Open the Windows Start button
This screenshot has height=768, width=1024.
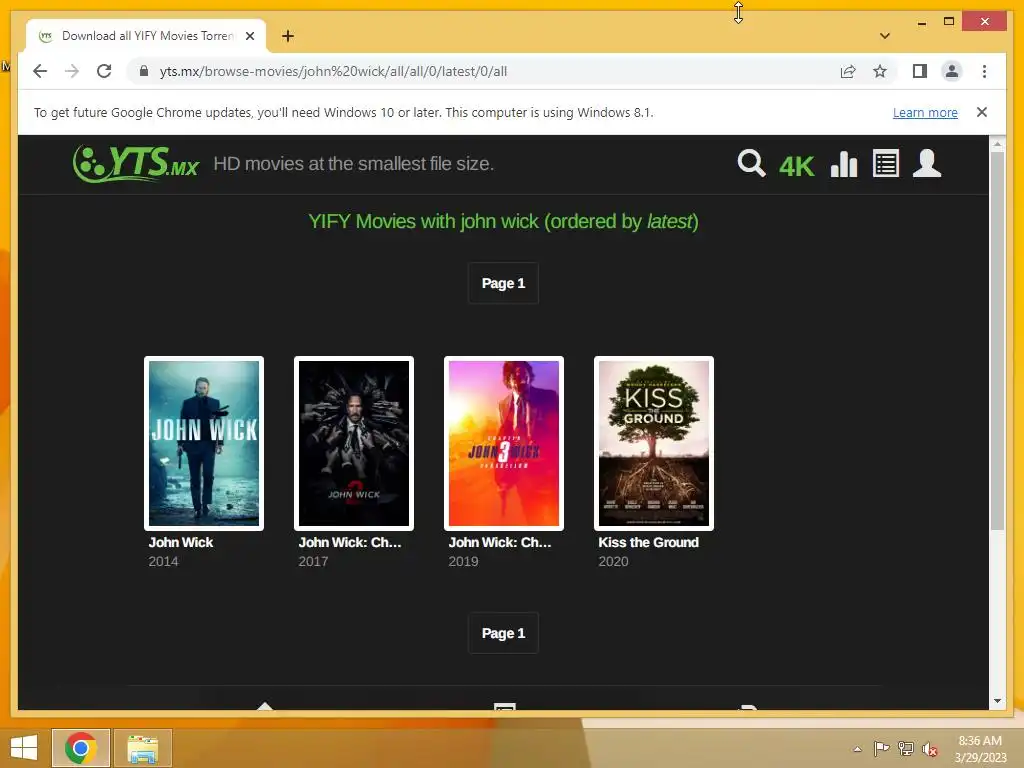(24, 748)
